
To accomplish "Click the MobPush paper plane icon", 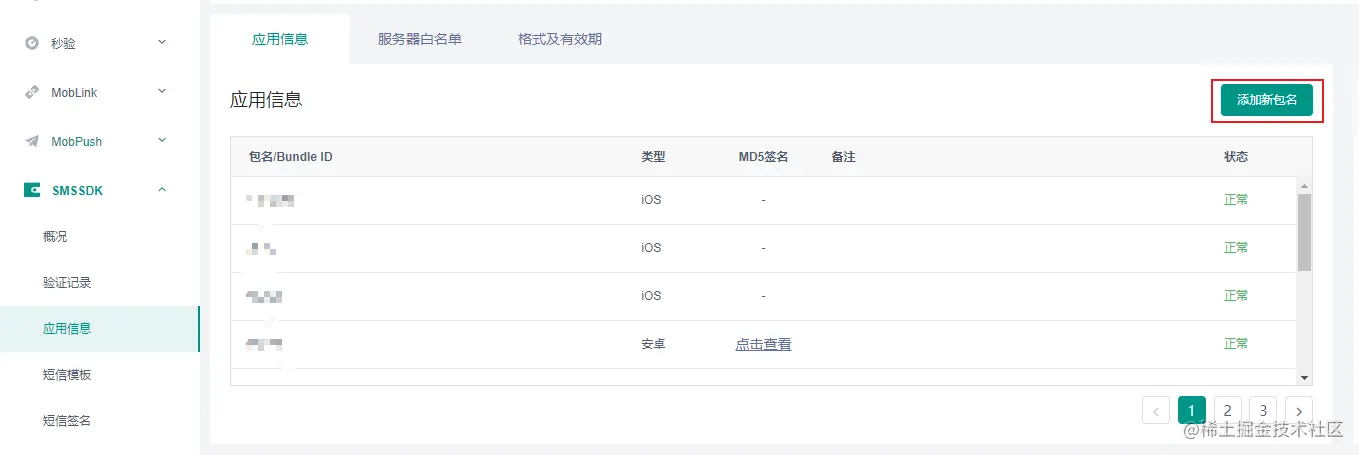I will click(x=32, y=141).
